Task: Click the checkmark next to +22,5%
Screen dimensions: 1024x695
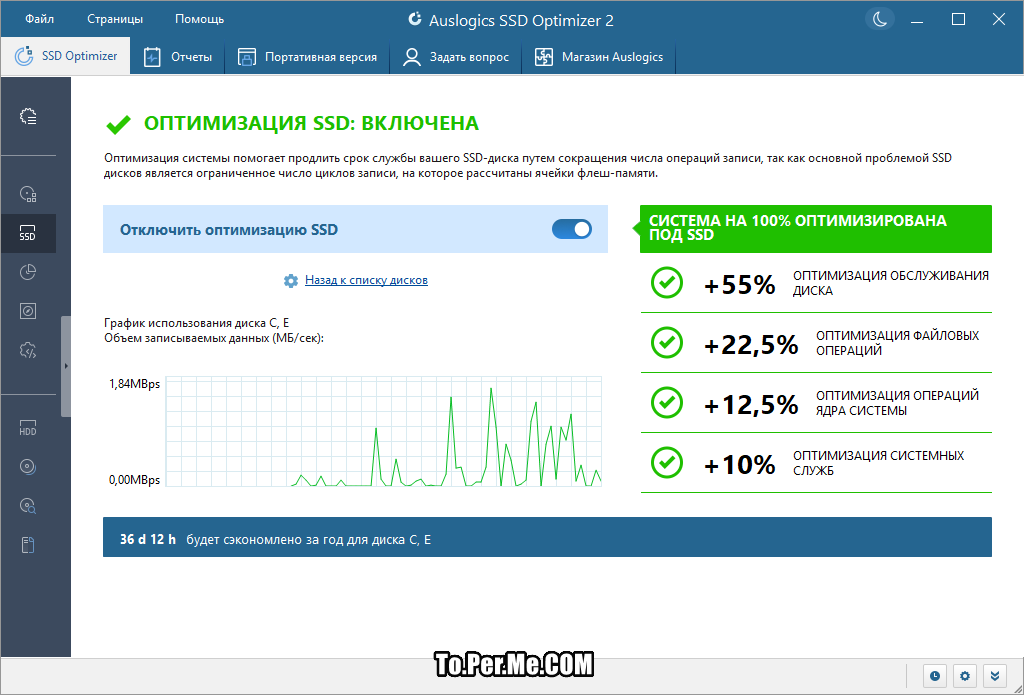Action: point(667,343)
